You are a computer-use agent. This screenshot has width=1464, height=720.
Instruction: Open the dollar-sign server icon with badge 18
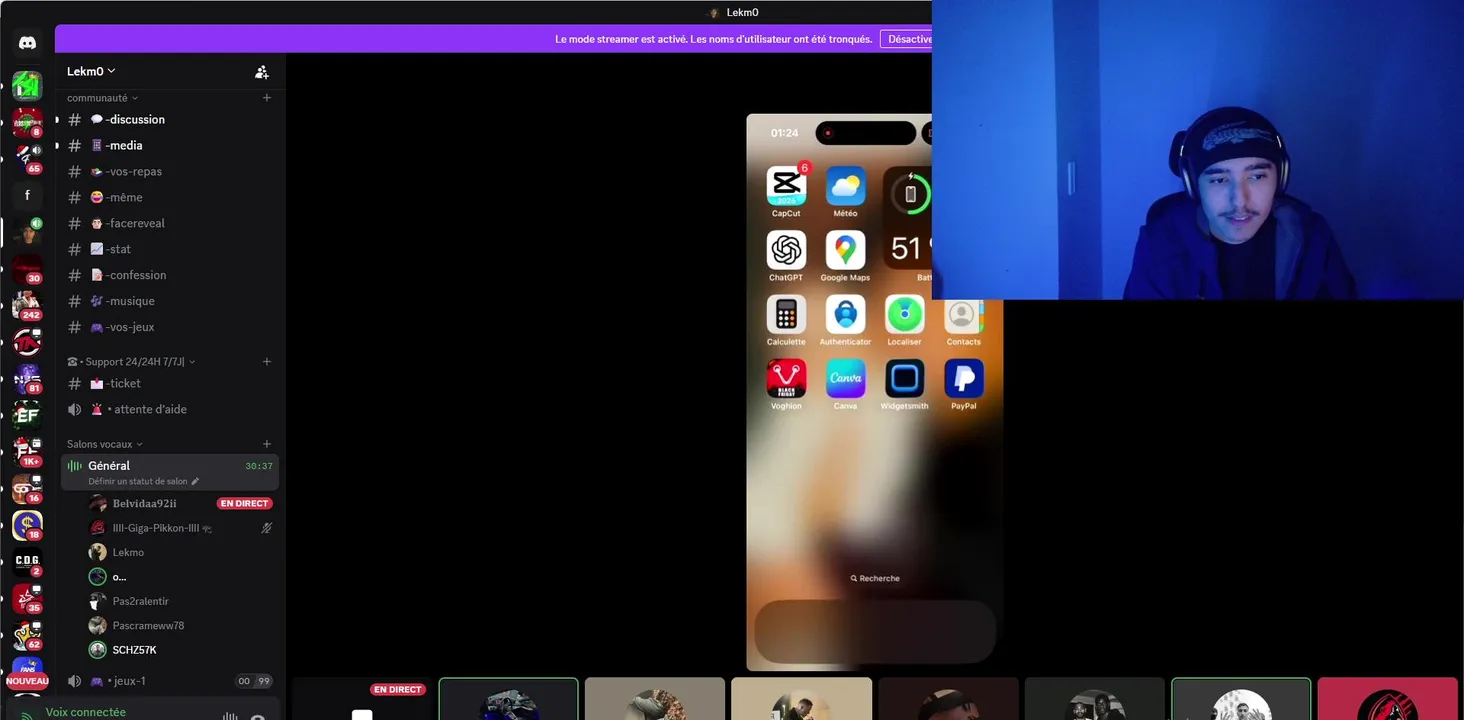coord(27,526)
